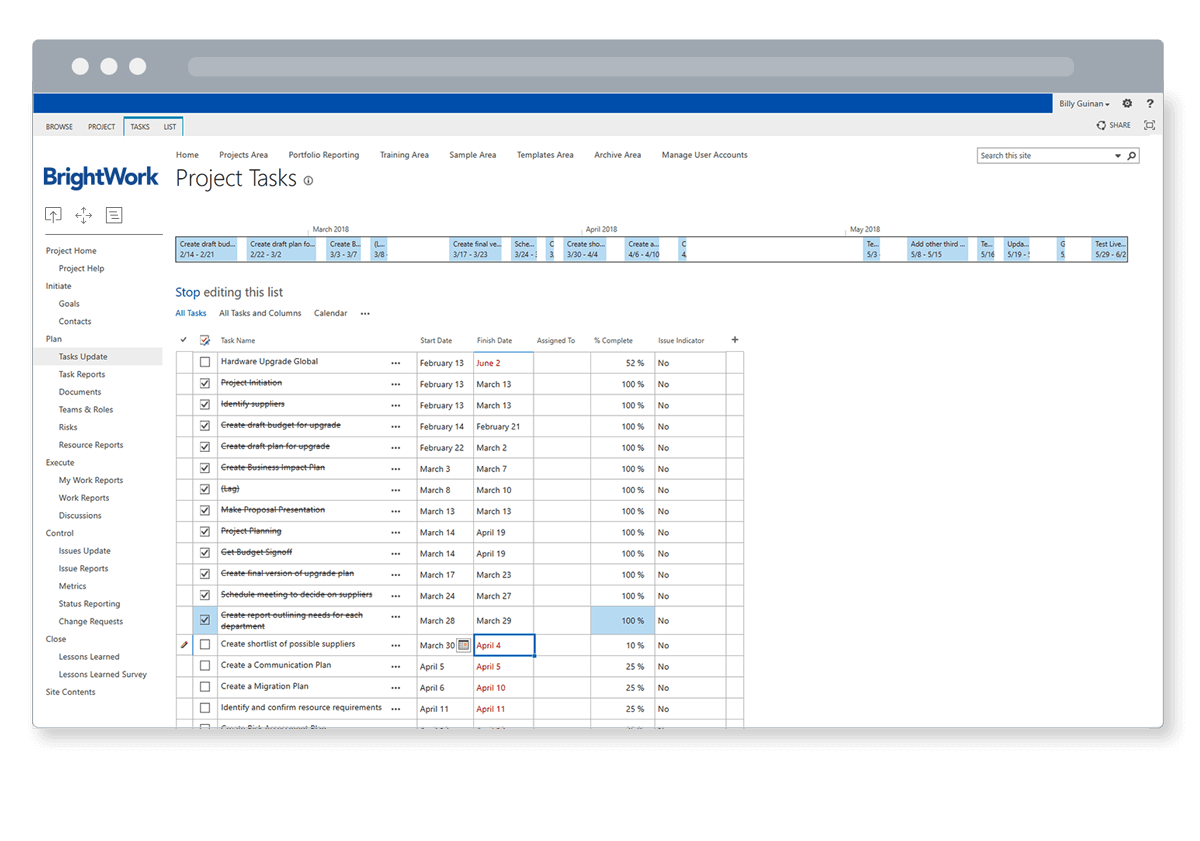This screenshot has width=1200, height=841.
Task: Select timeline bar Create draft plan fo...
Action: click(x=283, y=249)
